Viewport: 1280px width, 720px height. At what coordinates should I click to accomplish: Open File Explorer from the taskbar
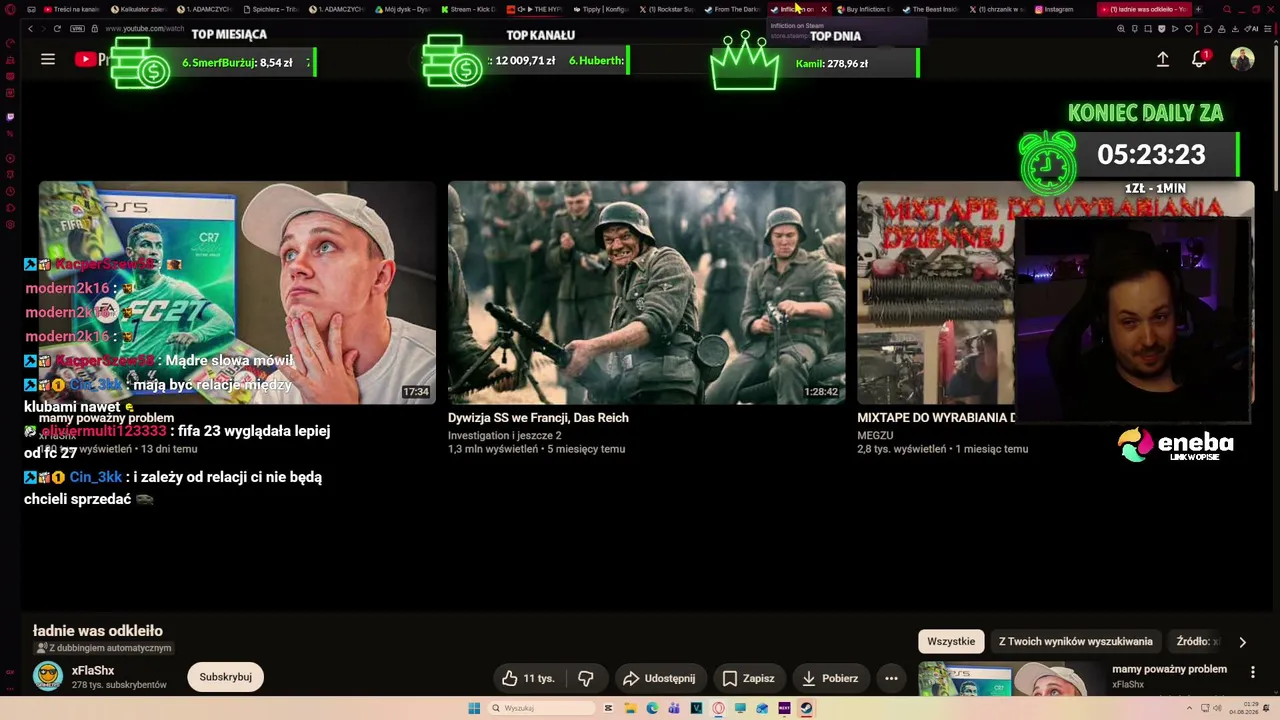tap(630, 708)
